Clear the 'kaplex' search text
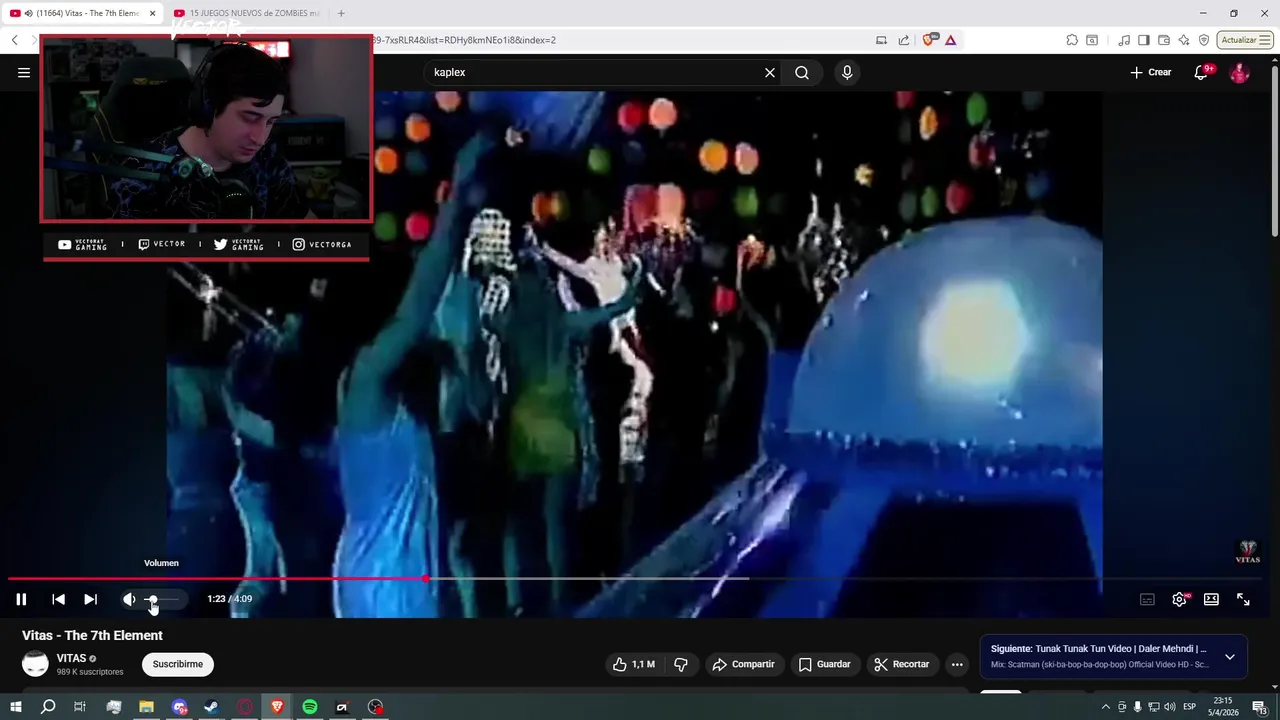Viewport: 1280px width, 720px height. (x=770, y=72)
